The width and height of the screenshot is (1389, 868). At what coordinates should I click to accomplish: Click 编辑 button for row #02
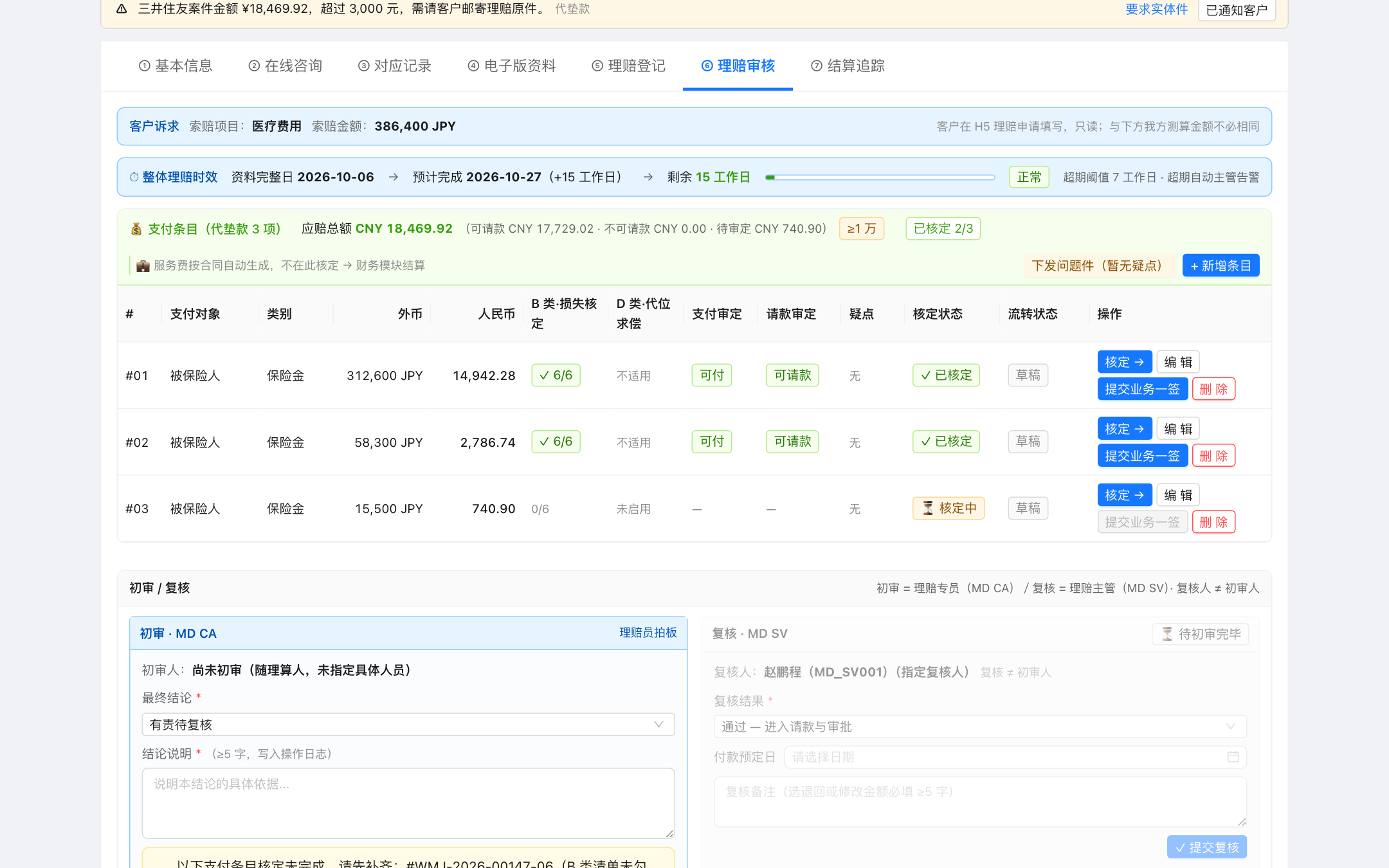coord(1178,429)
